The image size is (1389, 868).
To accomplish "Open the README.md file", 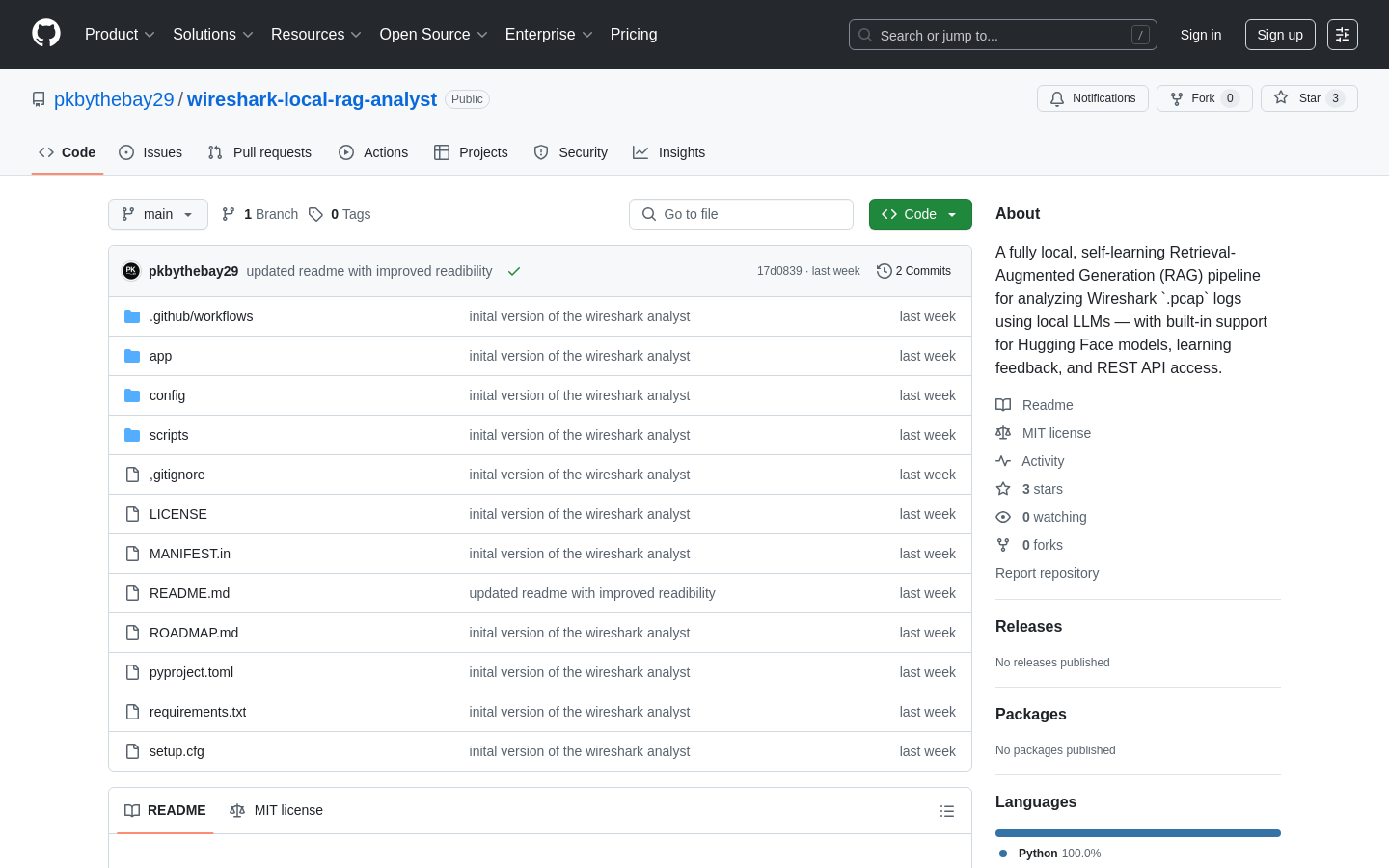I will [189, 593].
